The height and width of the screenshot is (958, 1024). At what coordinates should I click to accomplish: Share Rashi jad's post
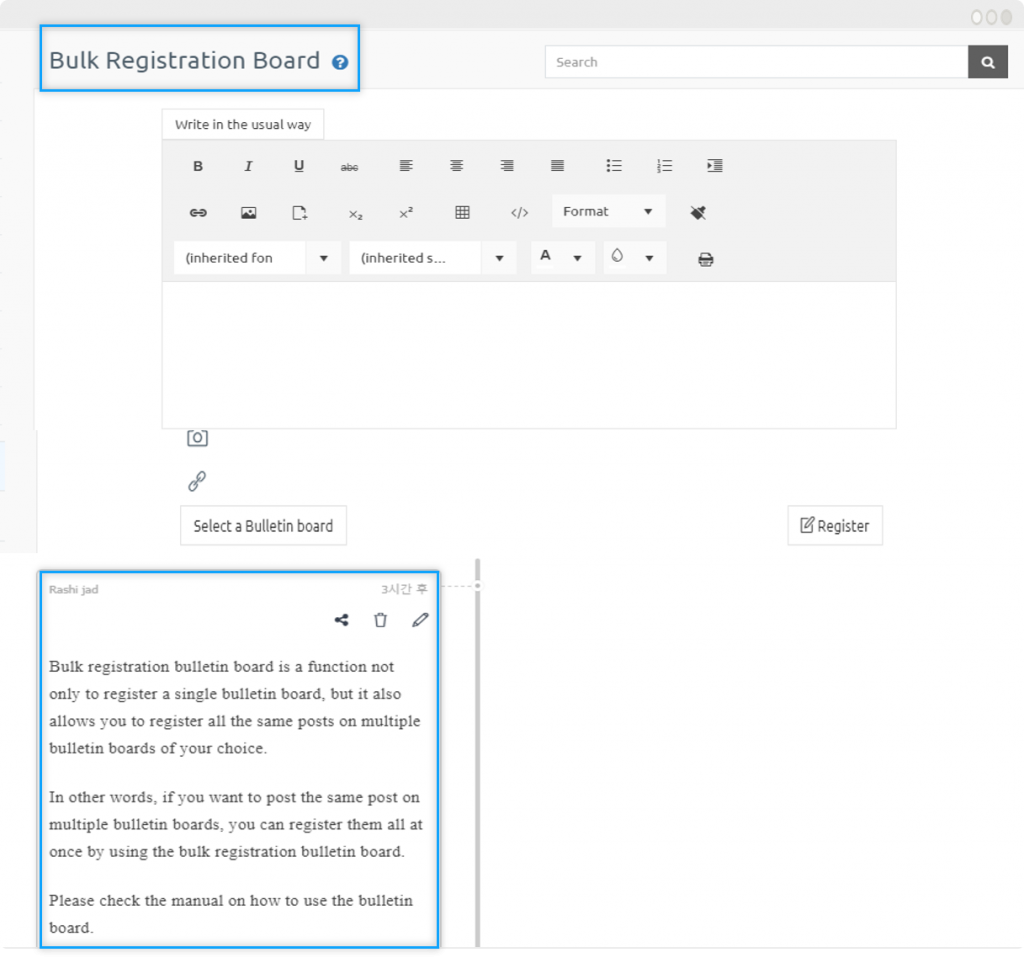coord(341,620)
